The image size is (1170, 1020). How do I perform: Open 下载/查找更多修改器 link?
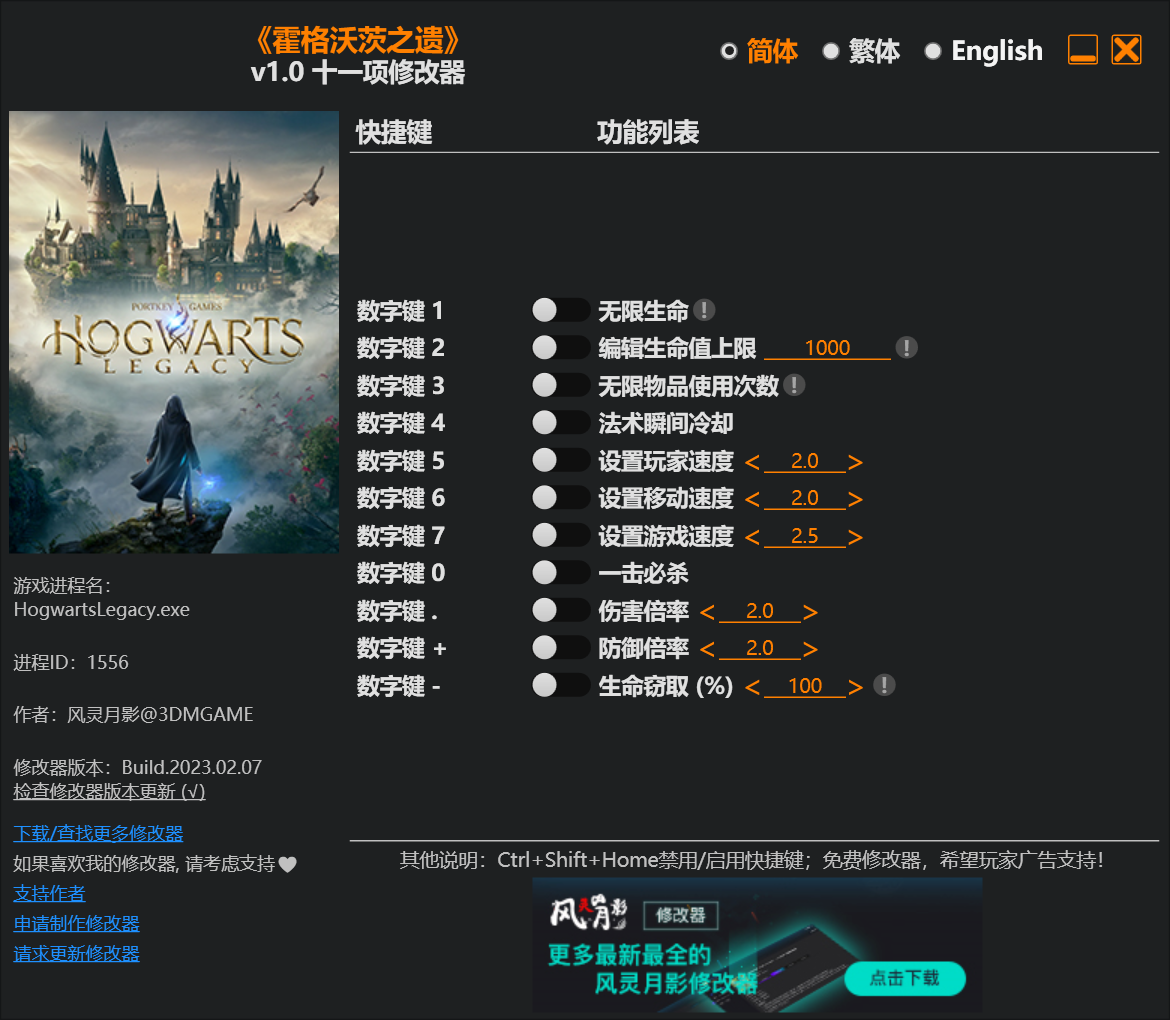coord(98,834)
